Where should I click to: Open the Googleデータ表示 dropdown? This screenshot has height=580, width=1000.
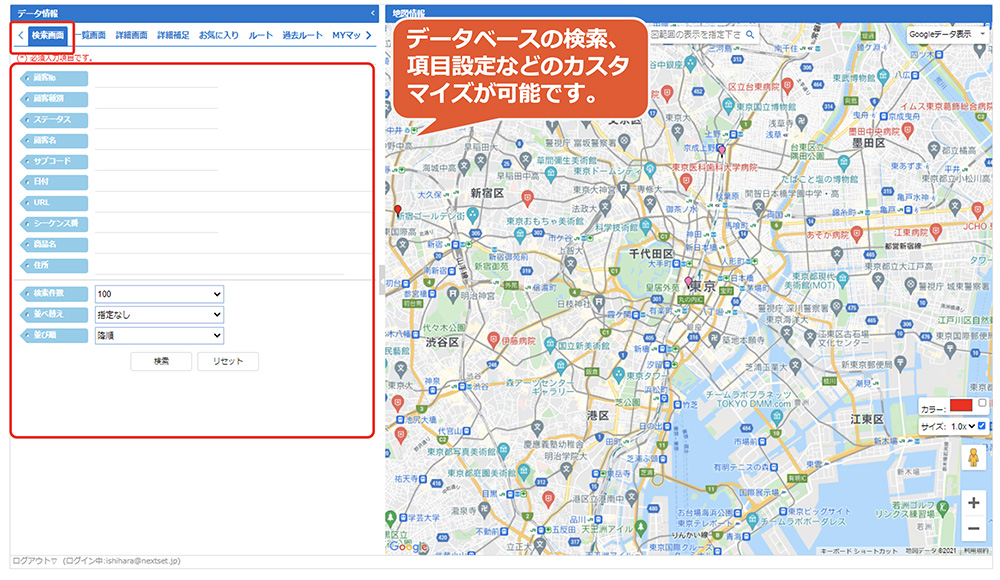coord(947,34)
